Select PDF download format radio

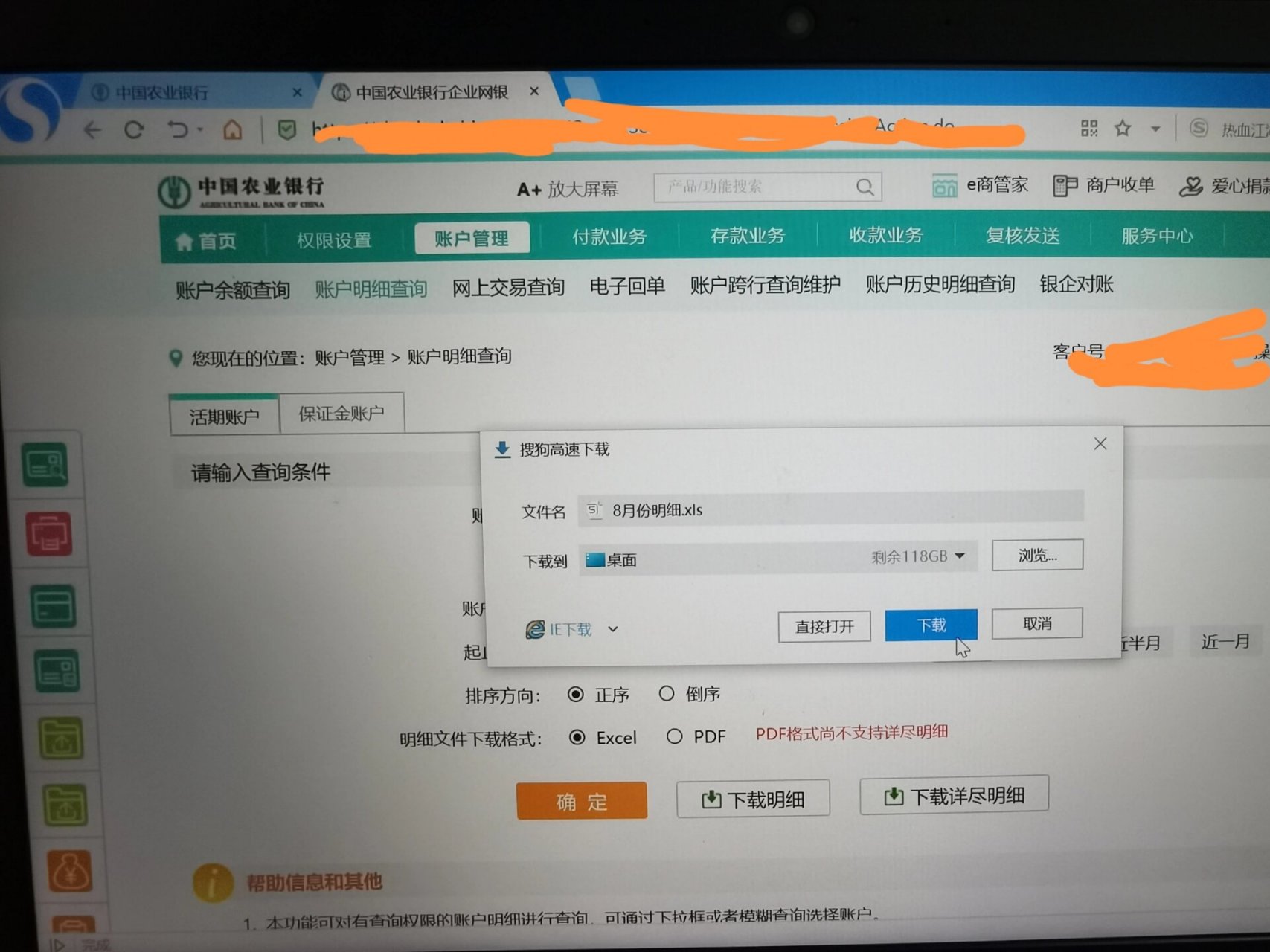[674, 736]
